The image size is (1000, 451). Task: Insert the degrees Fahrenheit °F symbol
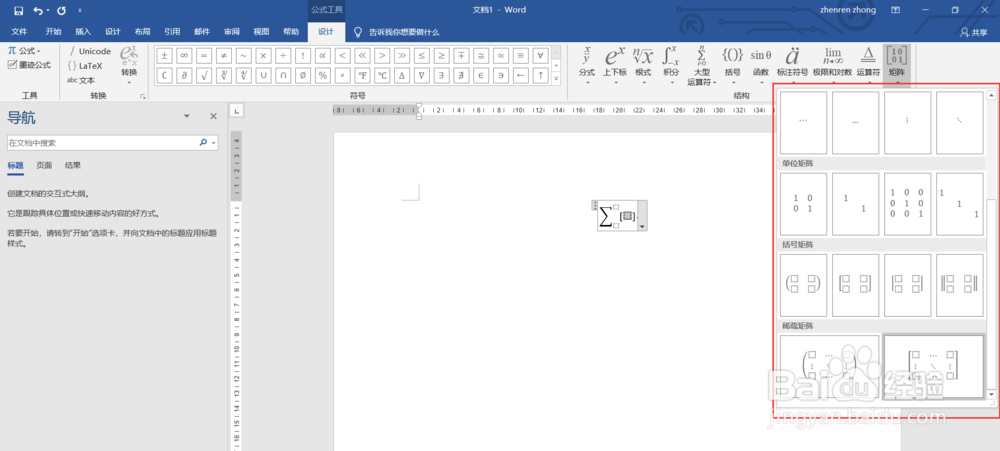tap(363, 76)
